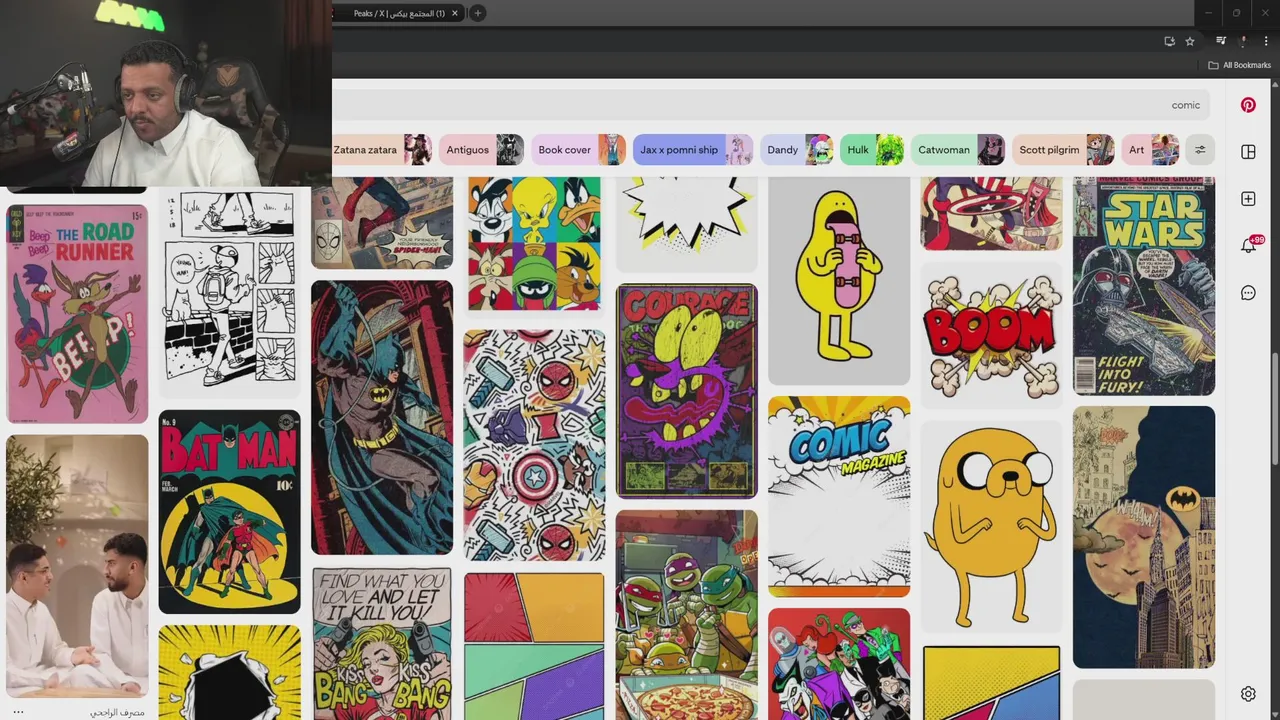Select the Catwoman filter chip

click(x=958, y=150)
